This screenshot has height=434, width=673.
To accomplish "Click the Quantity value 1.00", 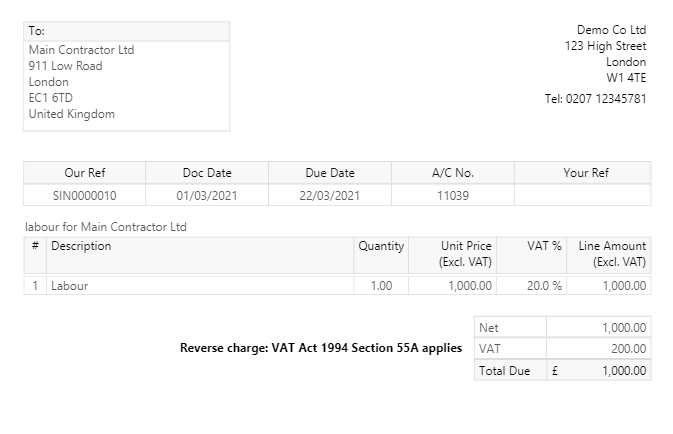I will pos(381,286).
